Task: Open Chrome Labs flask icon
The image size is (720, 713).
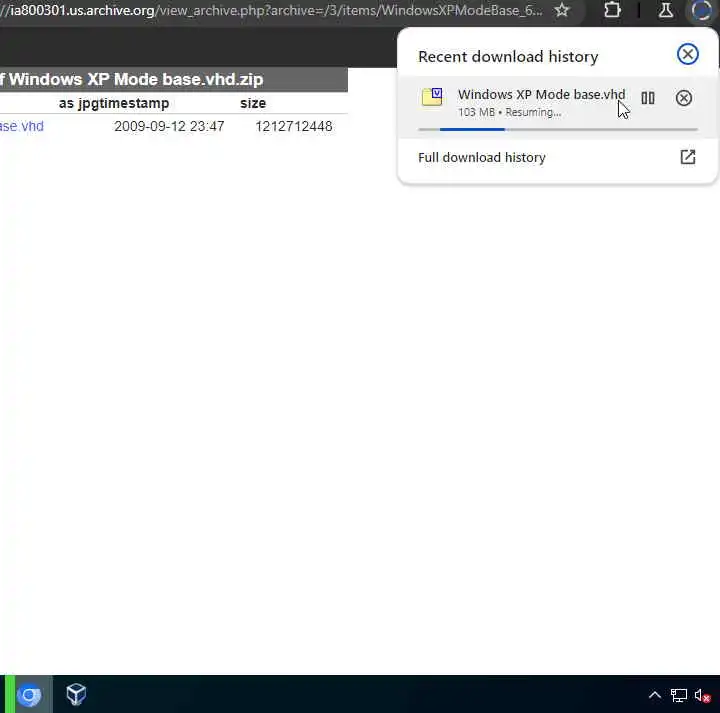Action: 666,10
